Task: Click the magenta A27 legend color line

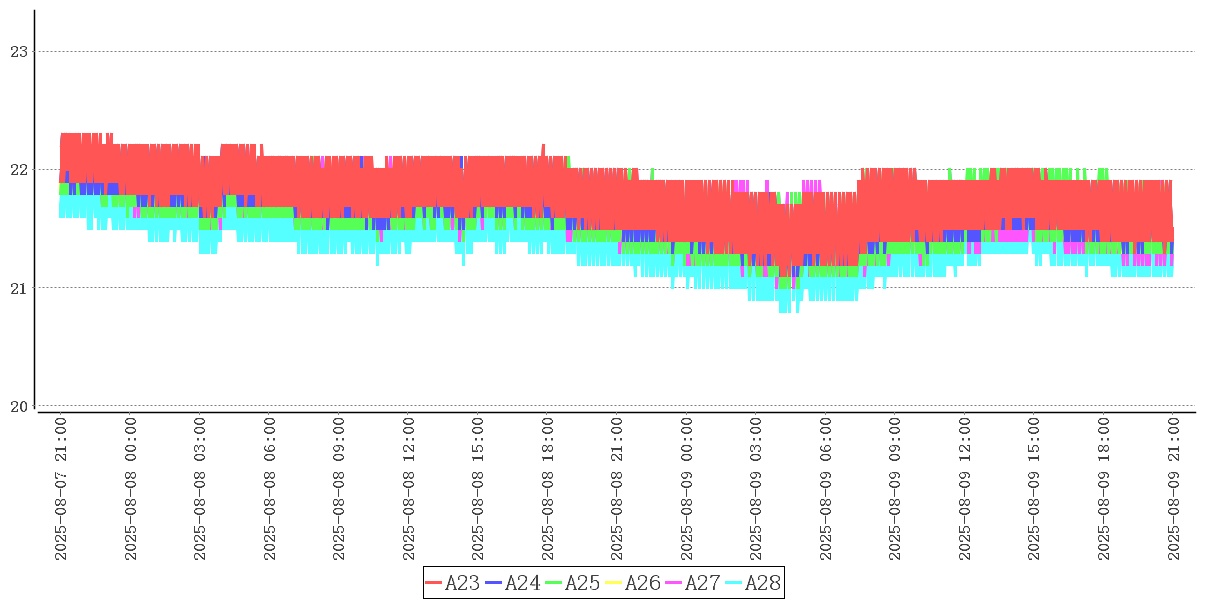Action: click(x=674, y=583)
